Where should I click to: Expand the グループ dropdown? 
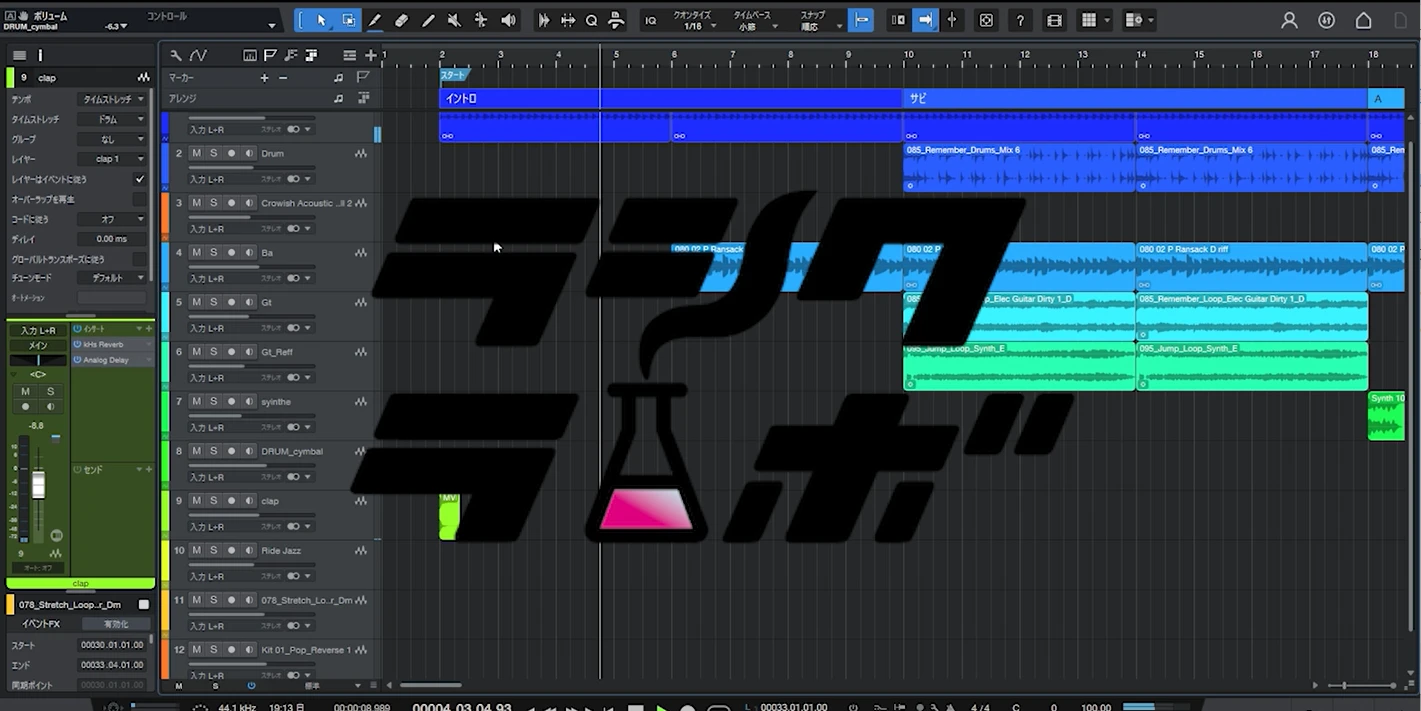pyautogui.click(x=113, y=139)
